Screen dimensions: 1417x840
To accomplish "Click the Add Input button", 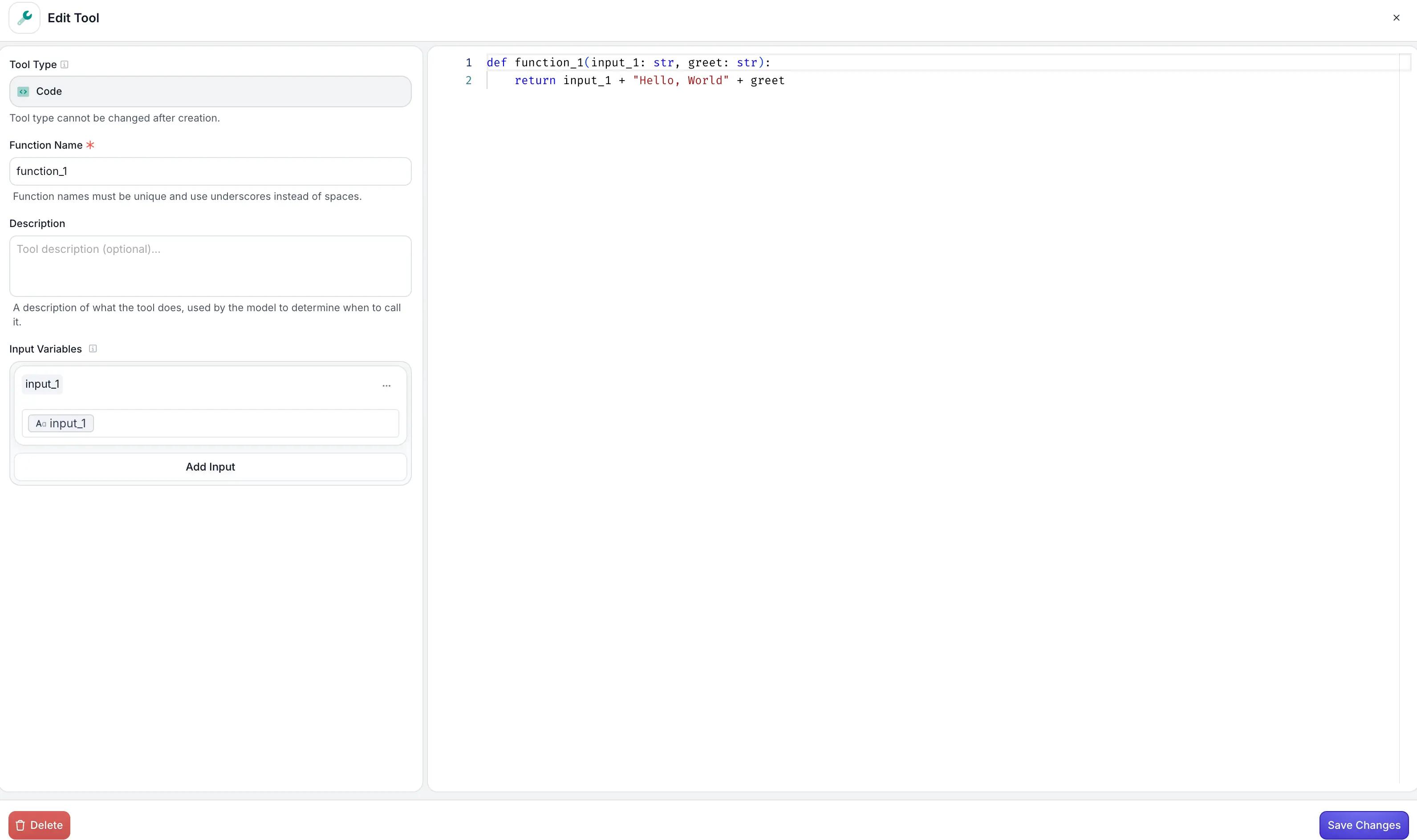I will pyautogui.click(x=210, y=467).
